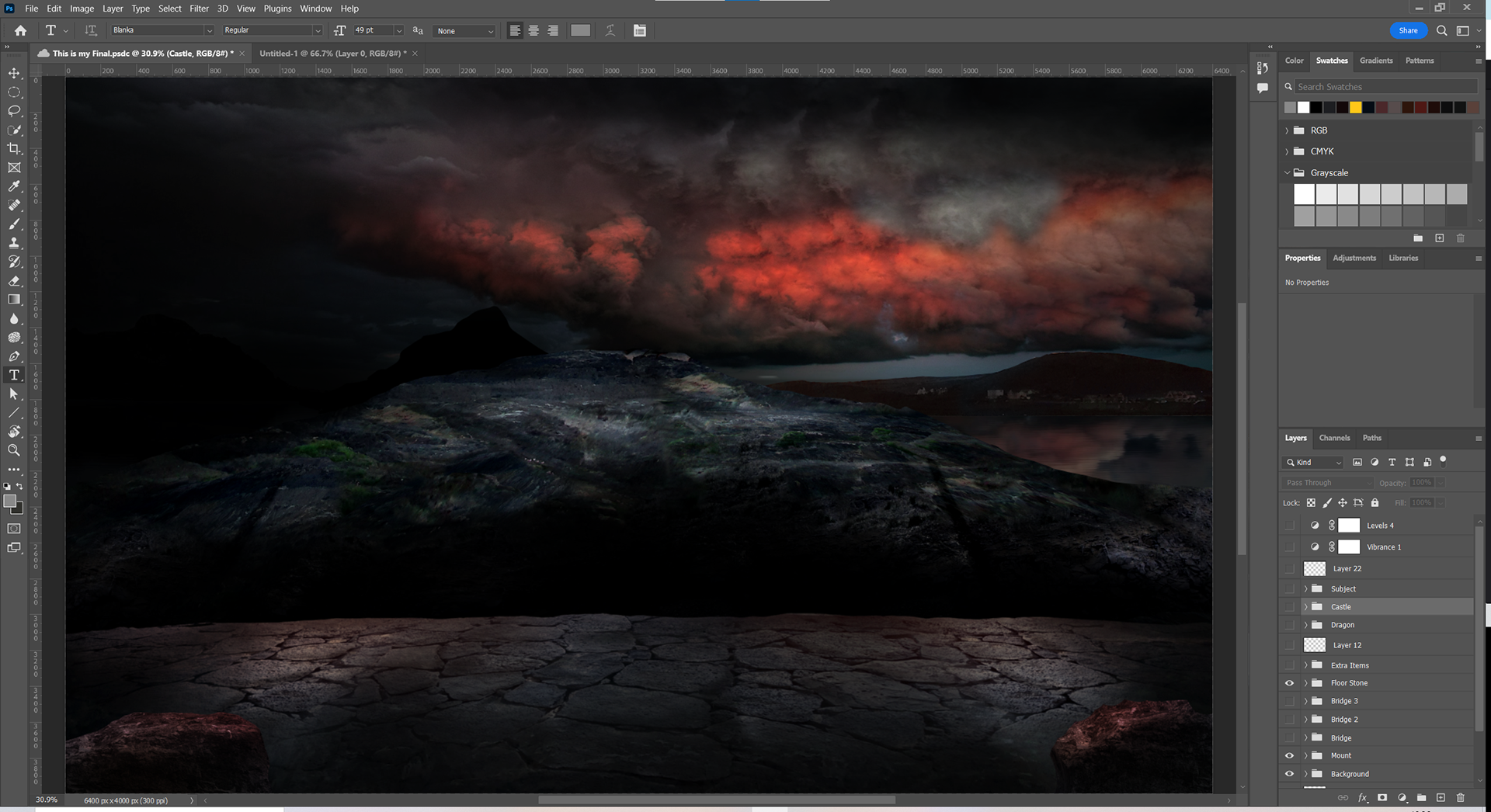Screen dimensions: 1491x812
Task: Show the Castle group
Action: point(1289,607)
